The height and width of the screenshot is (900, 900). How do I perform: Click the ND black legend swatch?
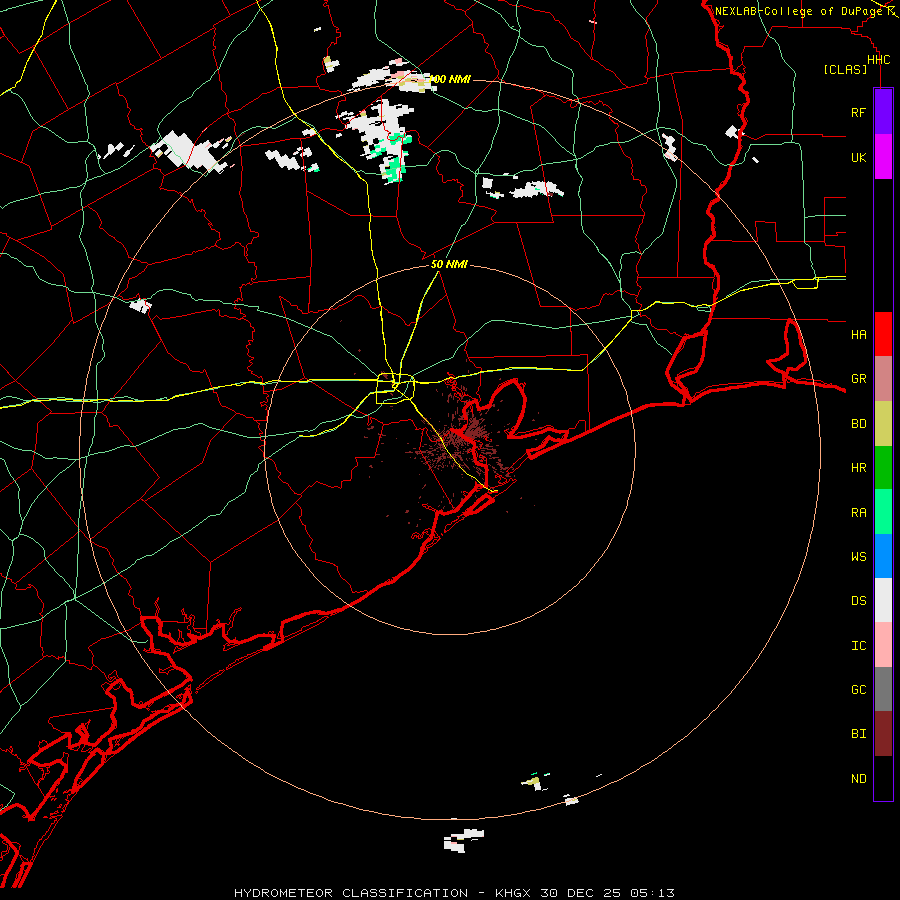883,778
